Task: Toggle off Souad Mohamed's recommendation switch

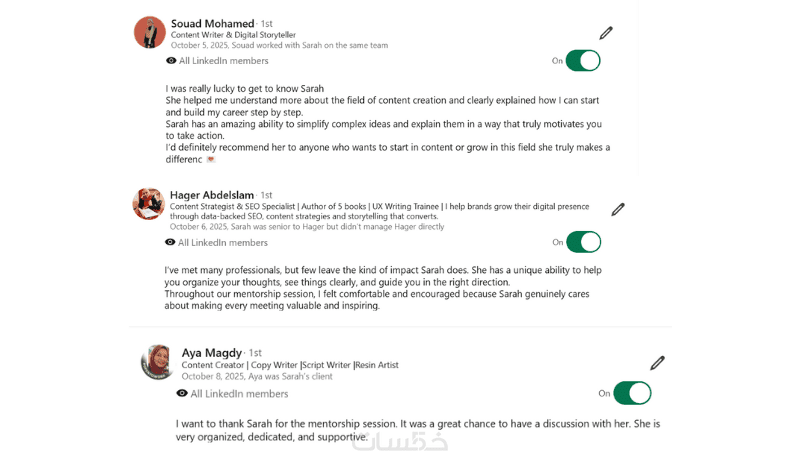Action: (x=583, y=61)
